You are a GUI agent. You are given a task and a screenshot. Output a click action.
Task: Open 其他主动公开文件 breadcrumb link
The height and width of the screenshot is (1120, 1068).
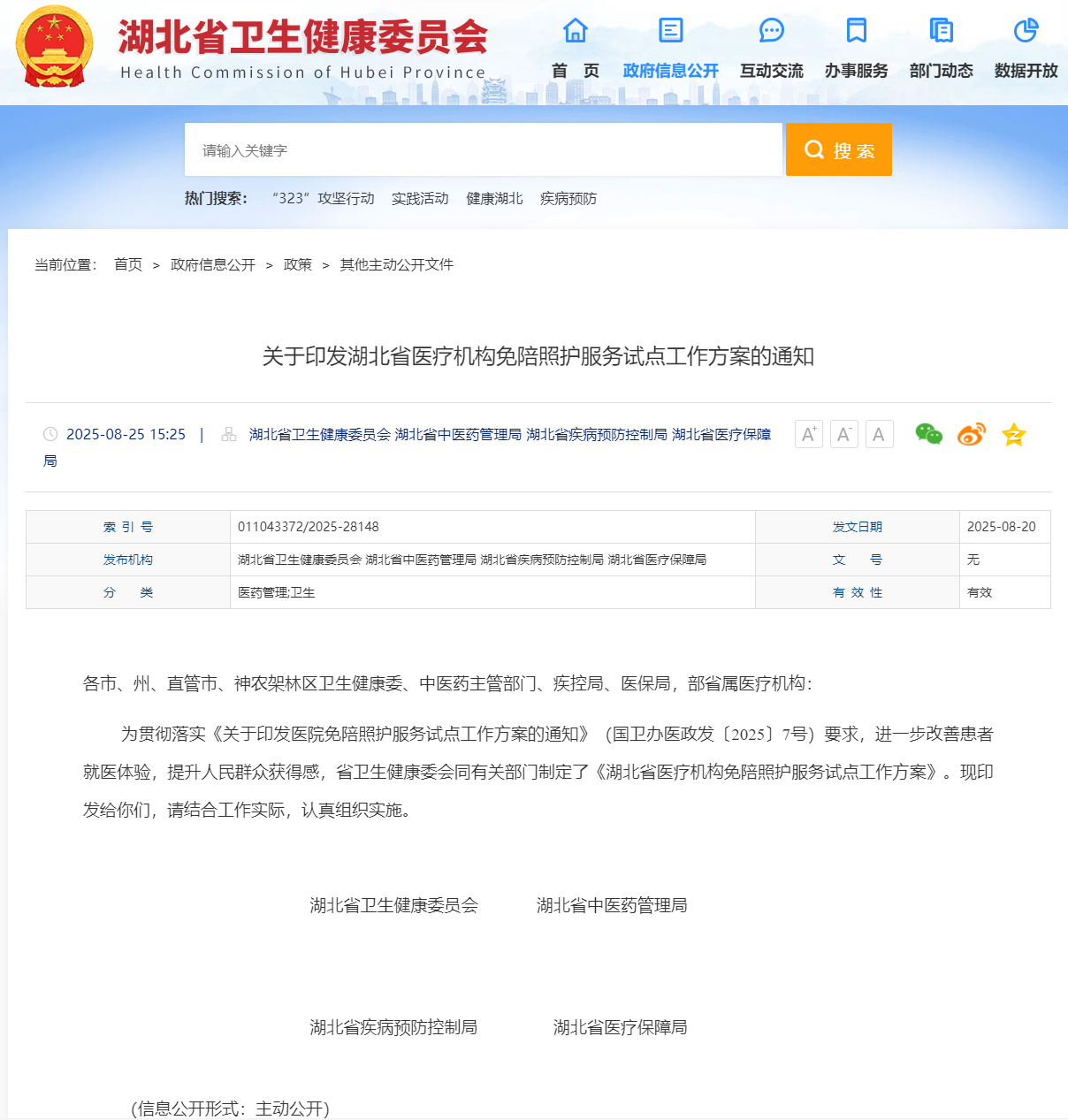(x=397, y=265)
